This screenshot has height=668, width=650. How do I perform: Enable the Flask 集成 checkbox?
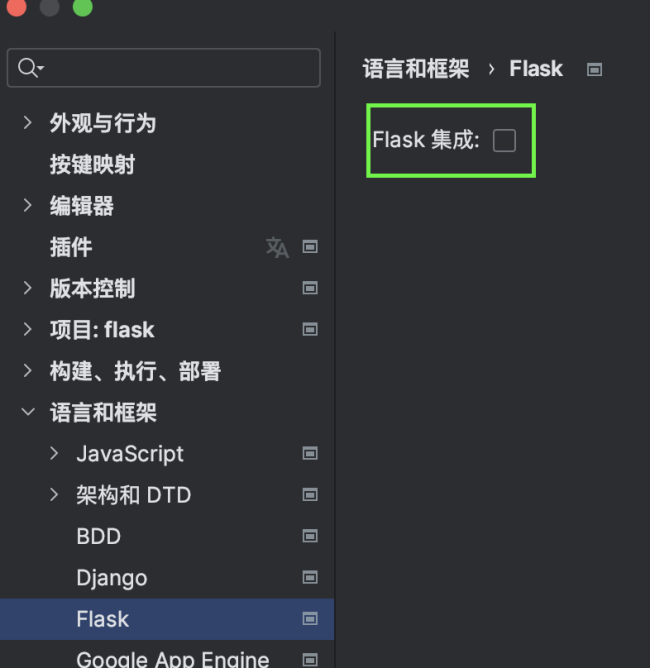(x=504, y=141)
